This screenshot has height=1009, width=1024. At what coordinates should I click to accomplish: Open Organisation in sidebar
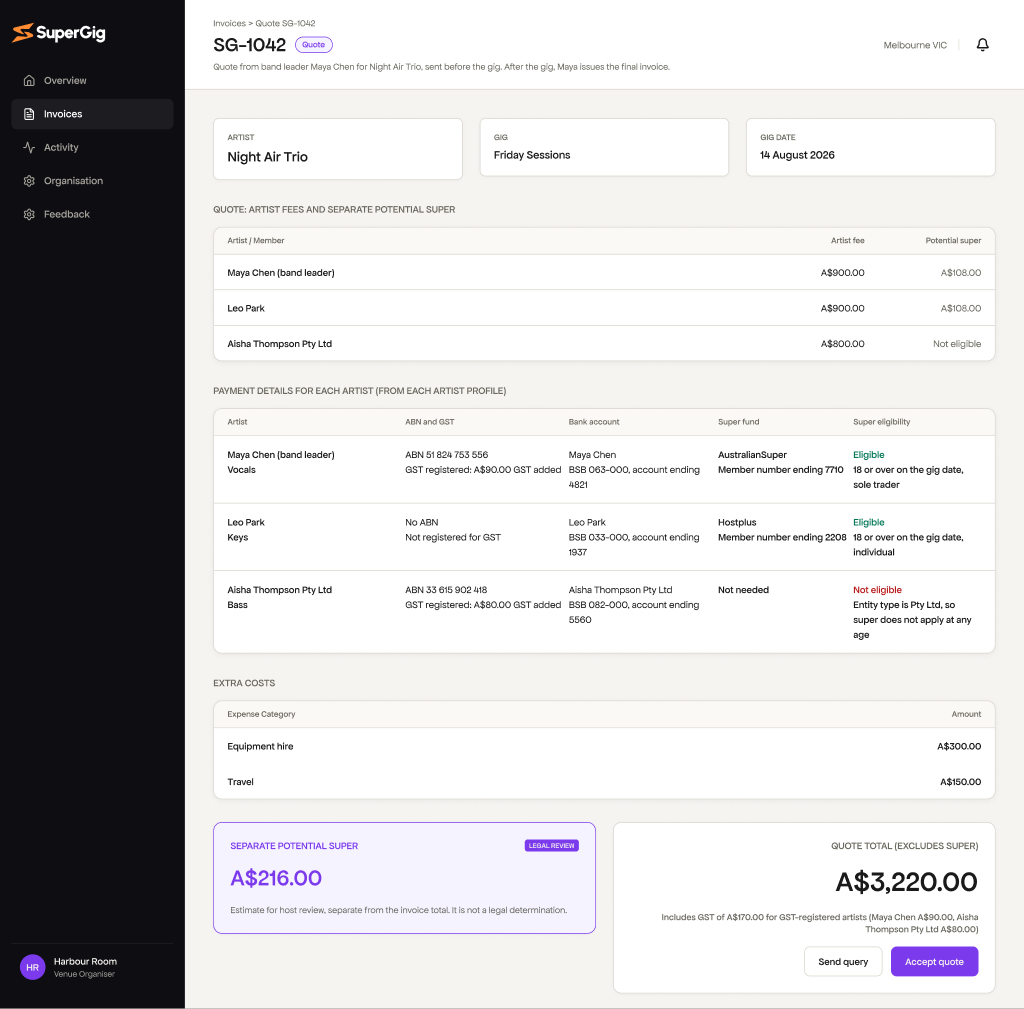click(x=92, y=181)
